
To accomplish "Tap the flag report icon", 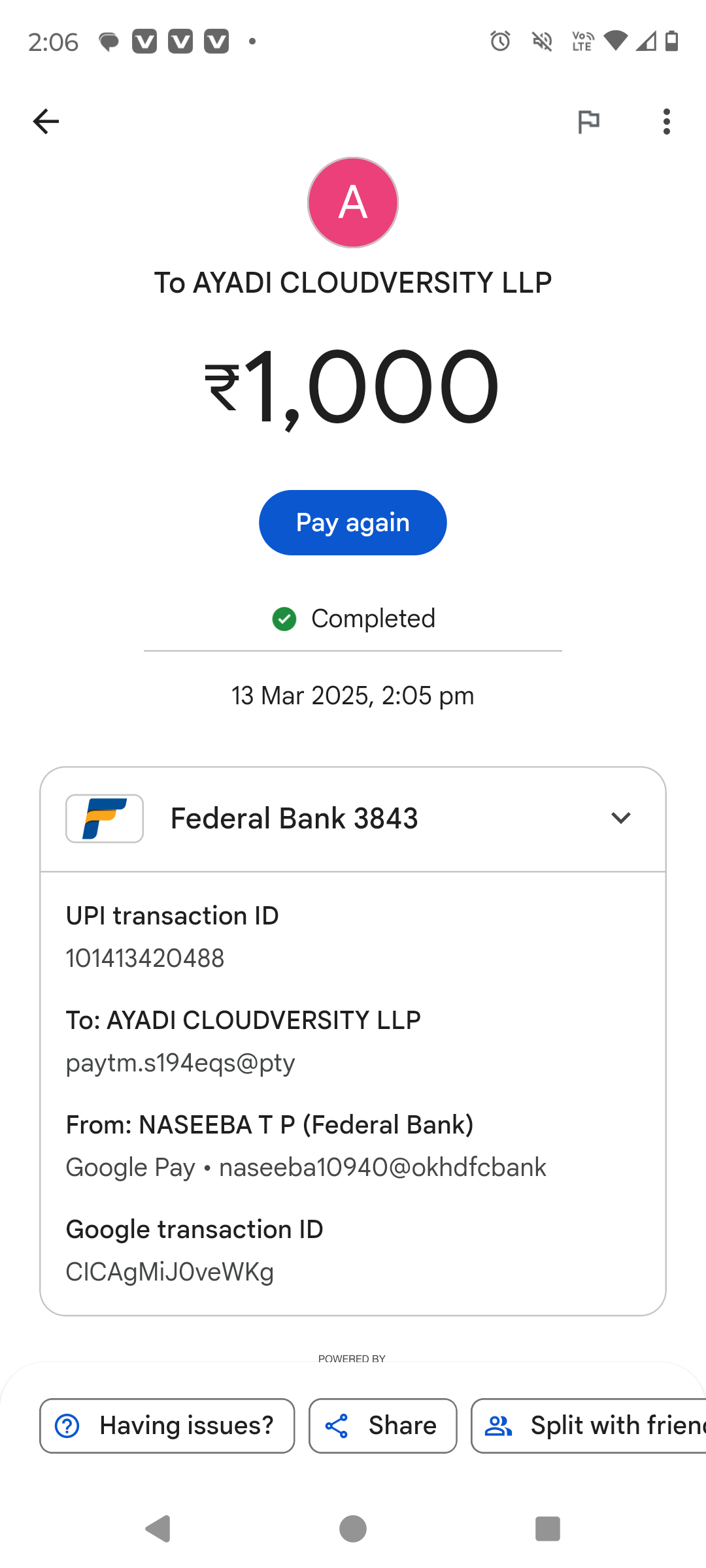I will tap(588, 122).
